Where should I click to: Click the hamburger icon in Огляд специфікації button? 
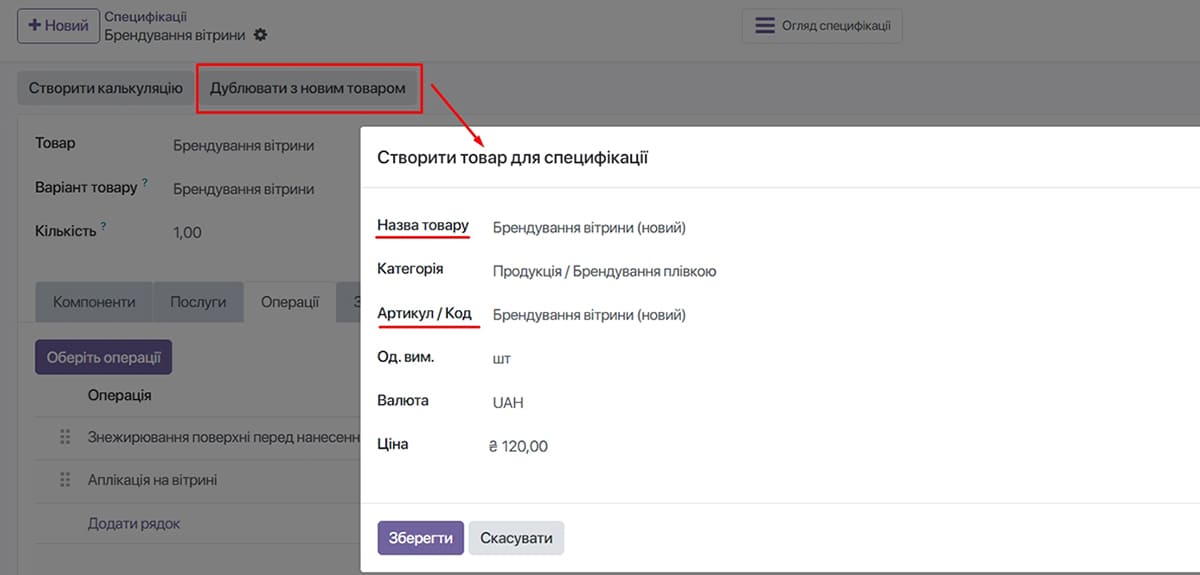pos(765,26)
